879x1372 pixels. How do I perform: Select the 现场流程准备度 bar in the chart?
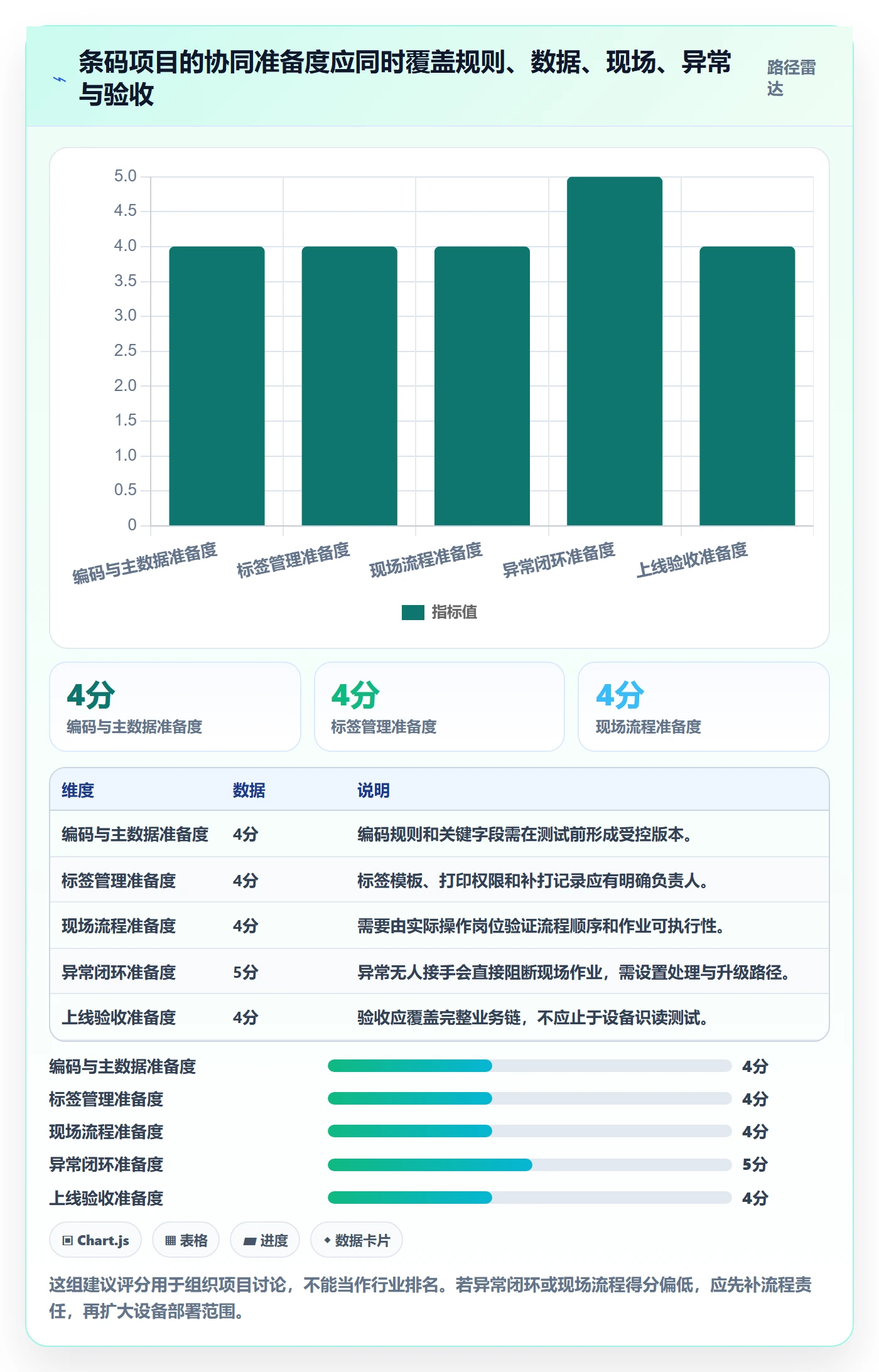(x=482, y=385)
